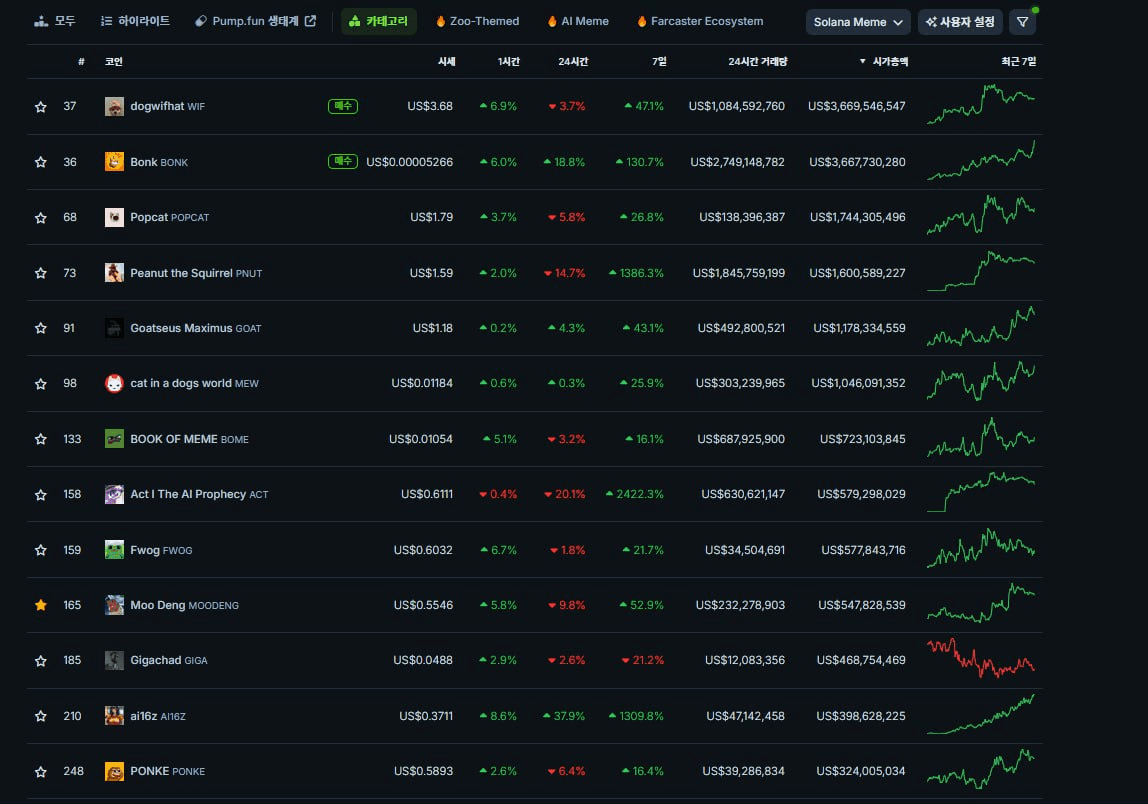Click the 매수 button for Bonk
This screenshot has width=1148, height=804.
pos(343,161)
